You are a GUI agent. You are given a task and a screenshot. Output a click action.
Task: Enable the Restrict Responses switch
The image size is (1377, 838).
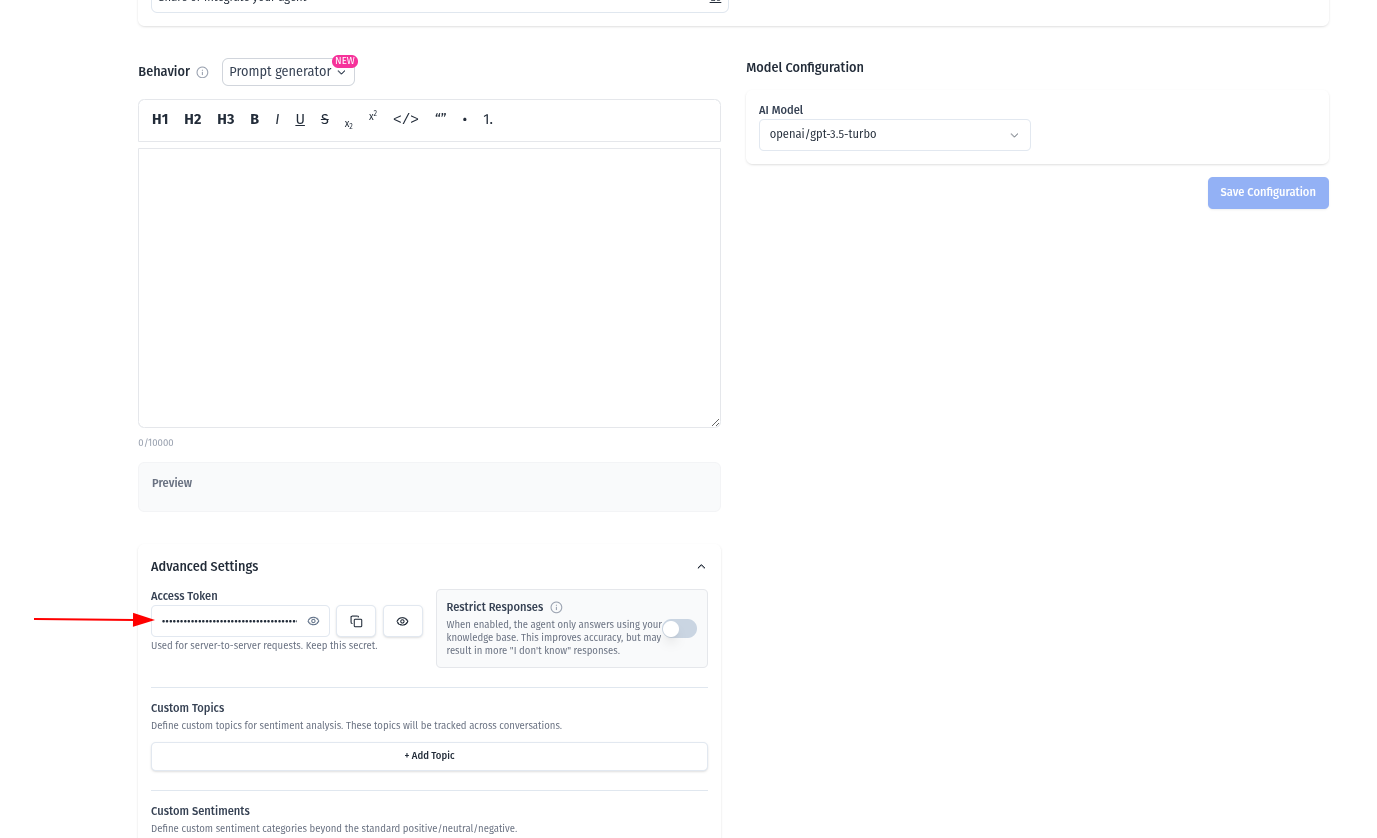(x=679, y=628)
